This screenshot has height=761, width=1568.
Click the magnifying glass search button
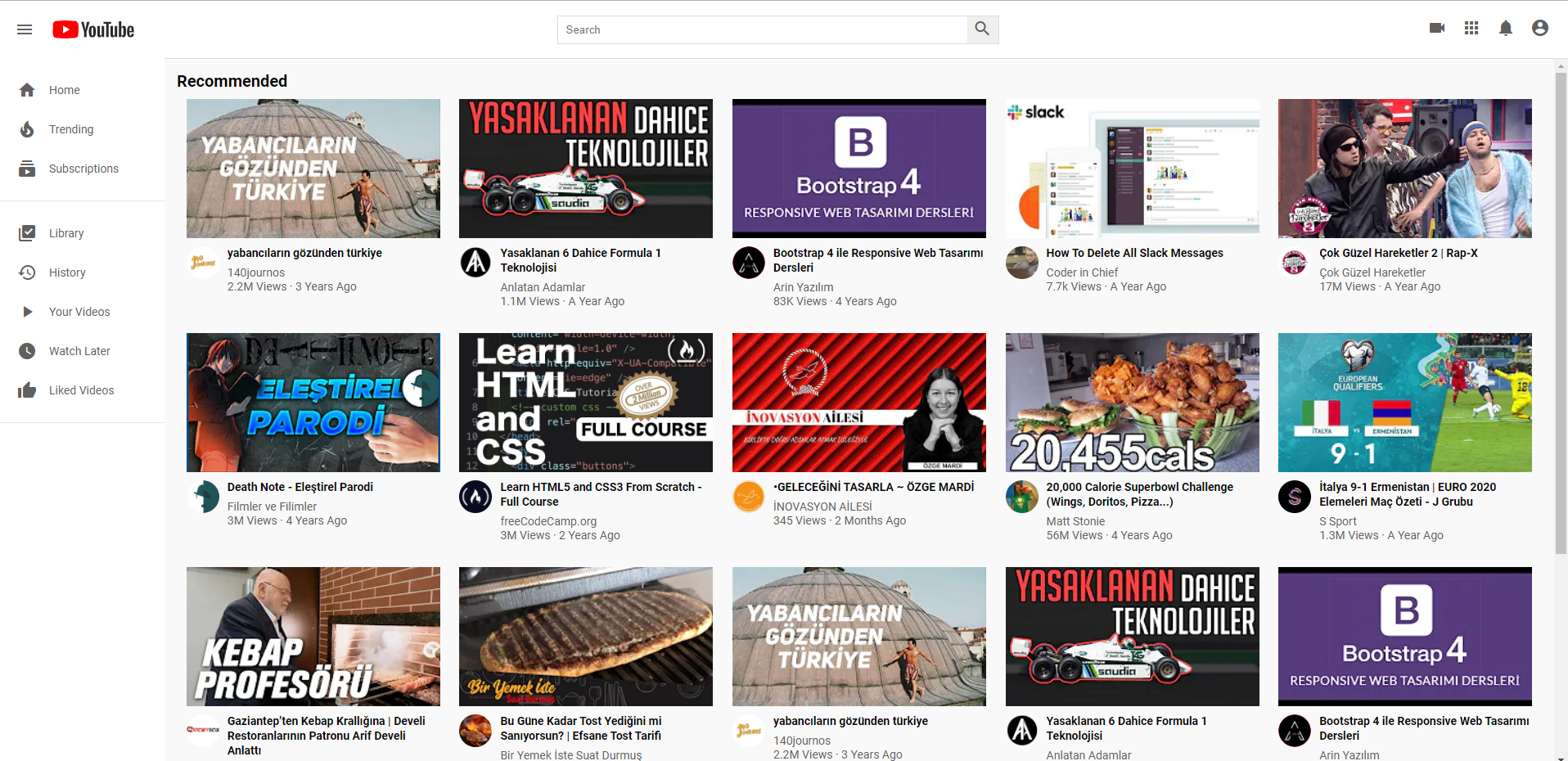[982, 29]
